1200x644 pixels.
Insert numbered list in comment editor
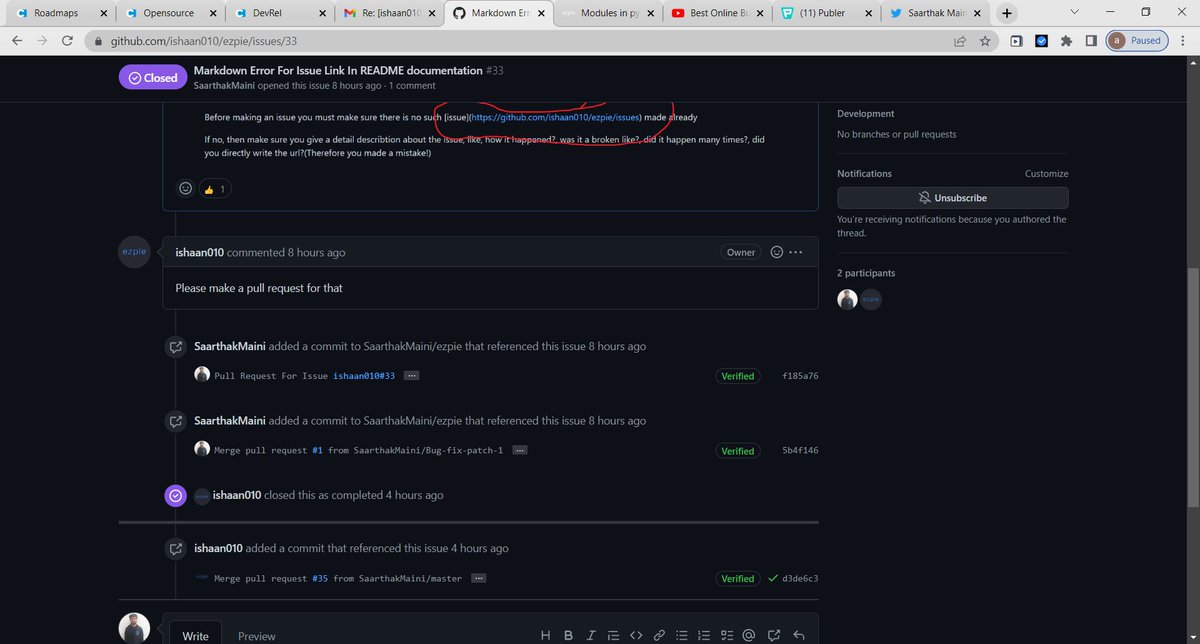tap(705, 635)
